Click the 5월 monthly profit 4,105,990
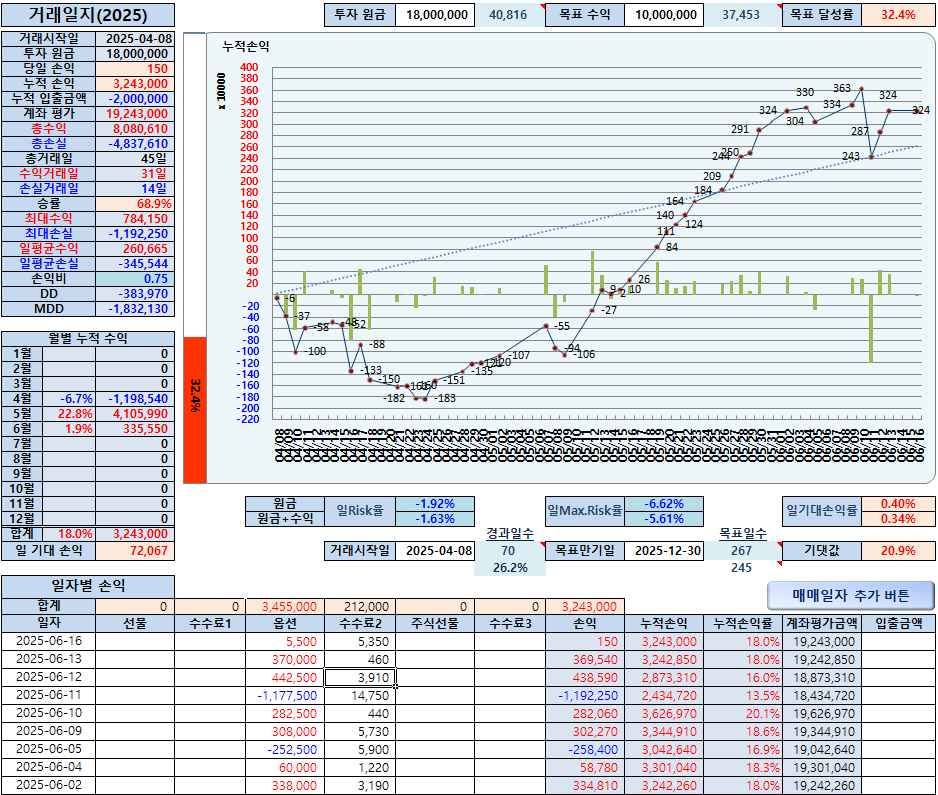Screen dimensions: 938x795 tap(135, 414)
